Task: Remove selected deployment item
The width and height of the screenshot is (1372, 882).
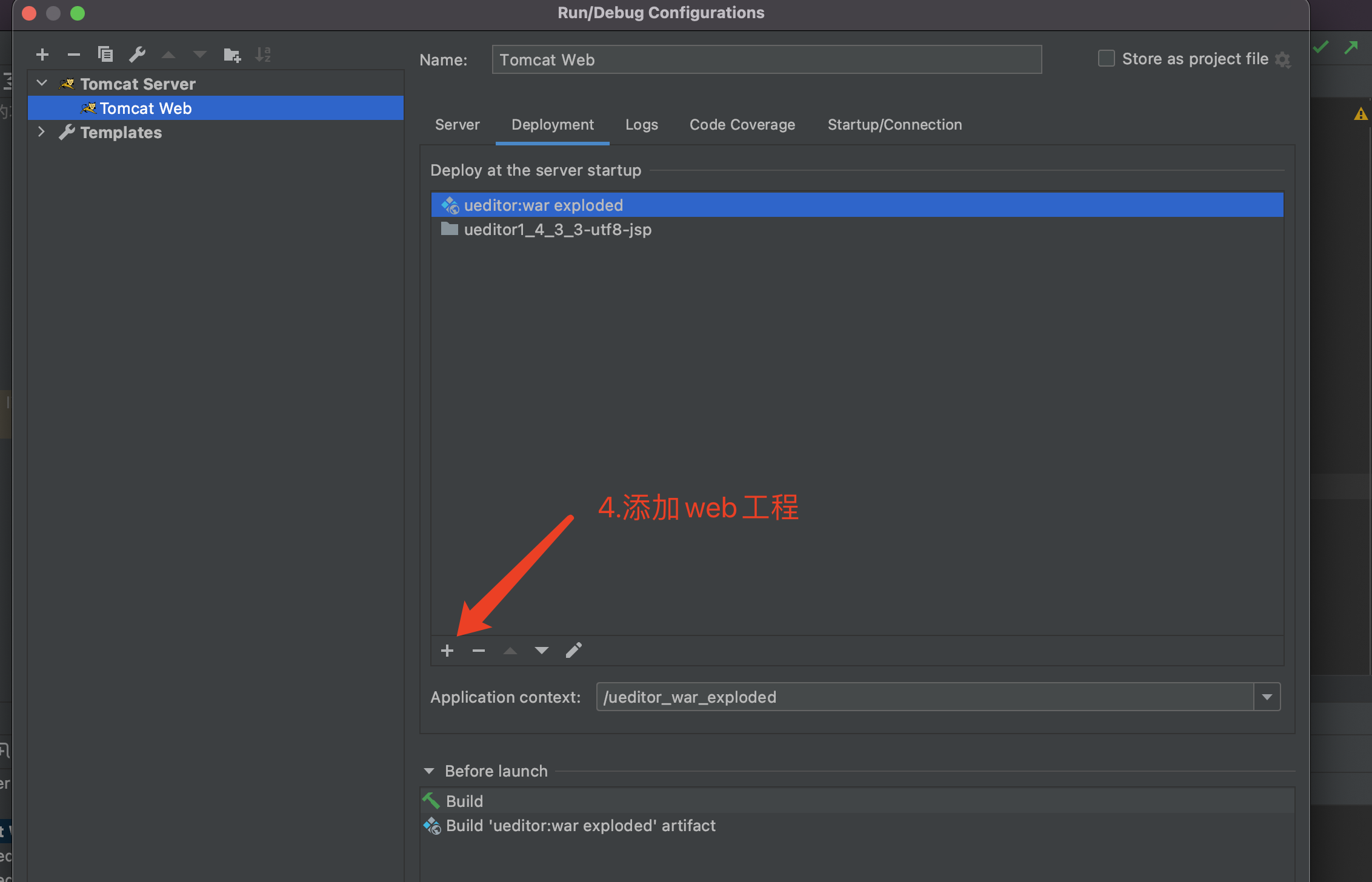Action: pyautogui.click(x=479, y=651)
